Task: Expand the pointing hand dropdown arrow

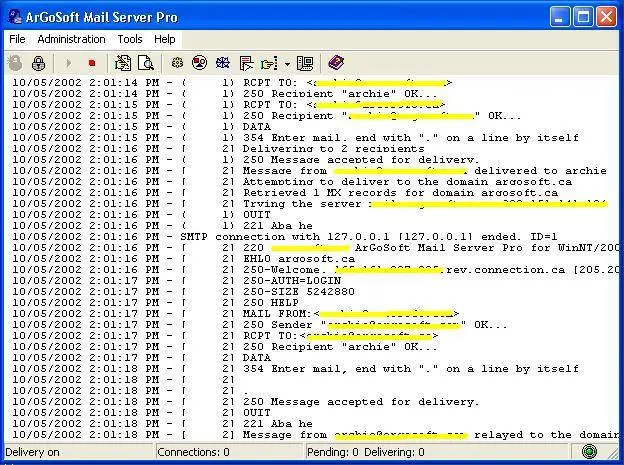Action: (287, 63)
